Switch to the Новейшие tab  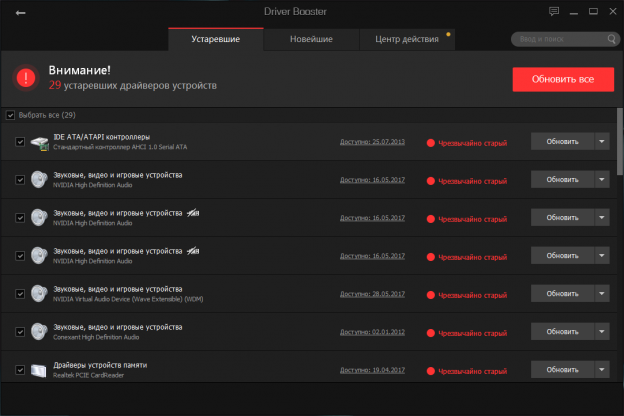(x=311, y=39)
